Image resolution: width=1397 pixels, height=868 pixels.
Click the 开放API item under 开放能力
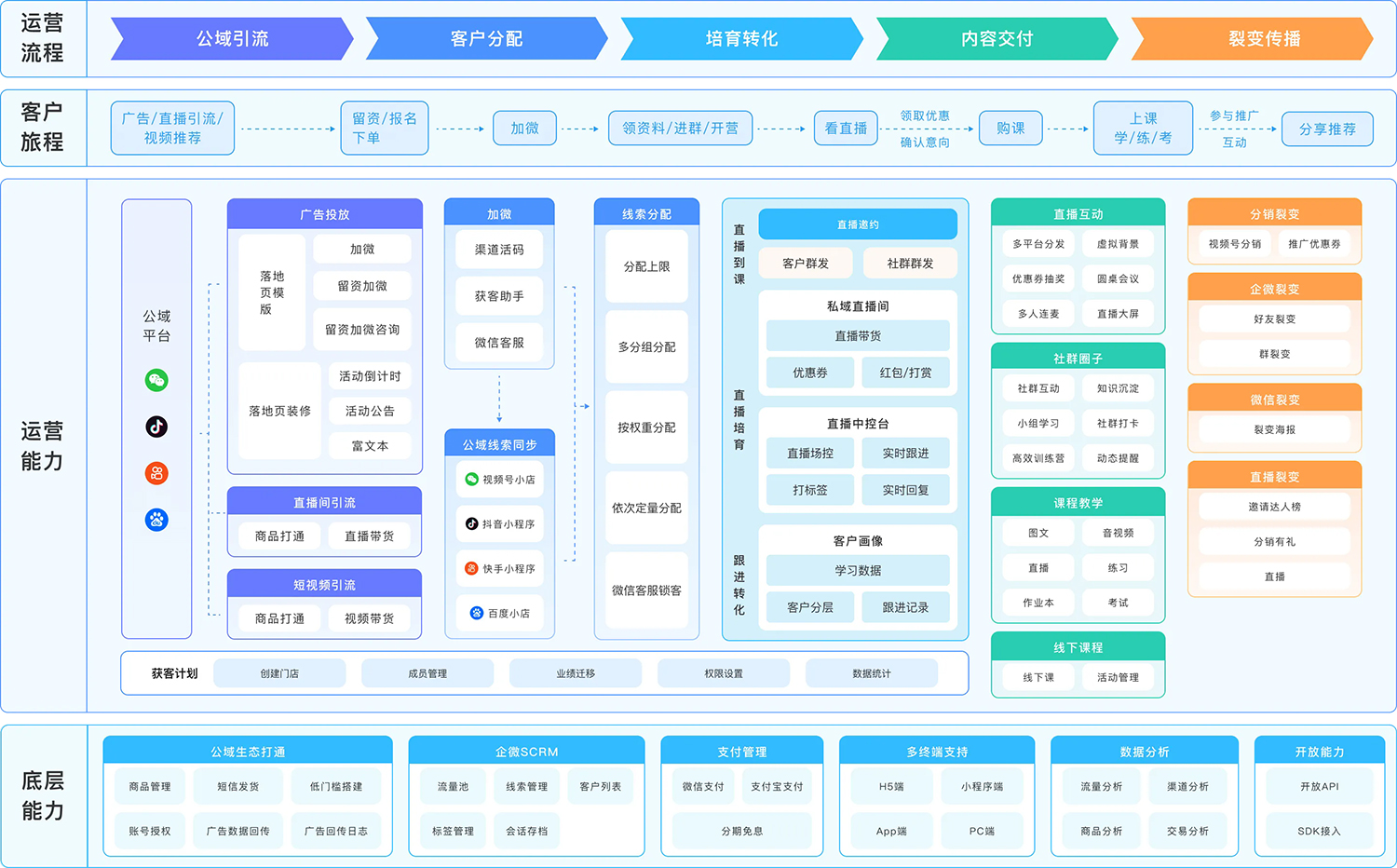1319,787
